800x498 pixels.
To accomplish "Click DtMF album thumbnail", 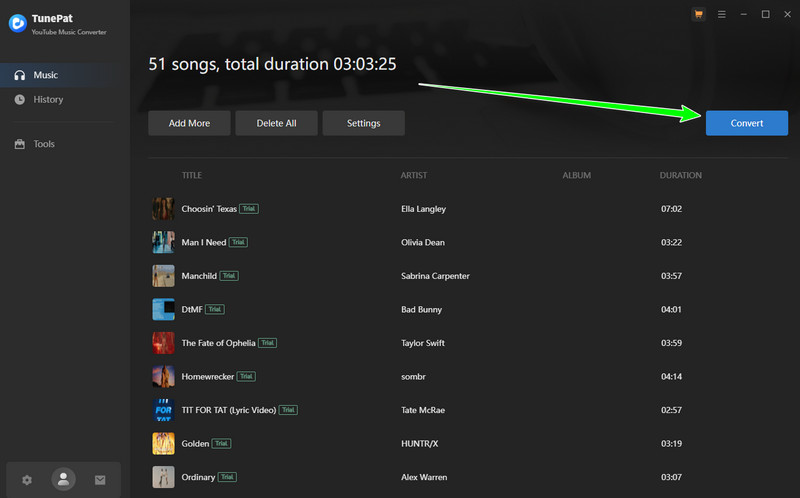I will coord(163,310).
